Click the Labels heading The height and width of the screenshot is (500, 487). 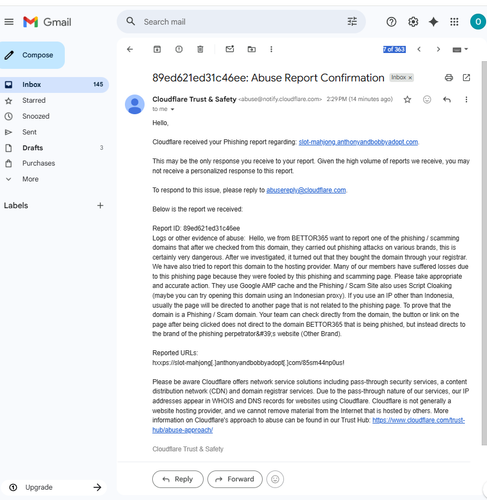[16, 205]
